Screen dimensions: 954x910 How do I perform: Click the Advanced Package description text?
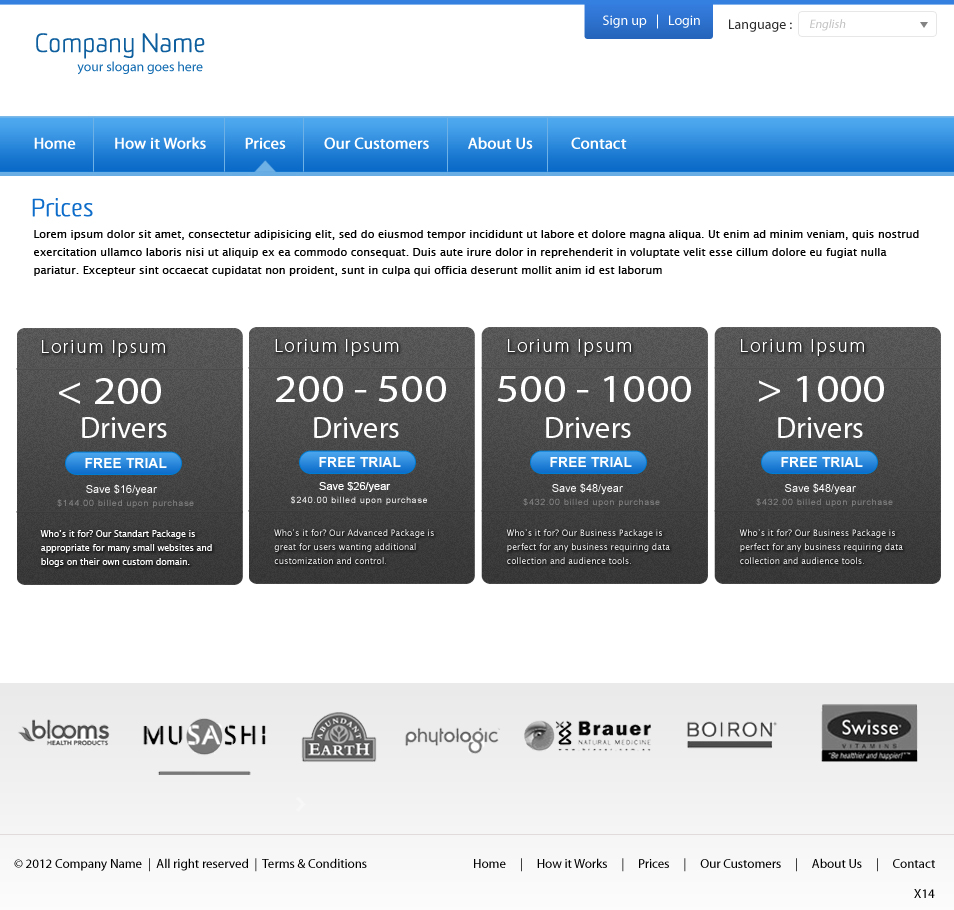click(354, 547)
